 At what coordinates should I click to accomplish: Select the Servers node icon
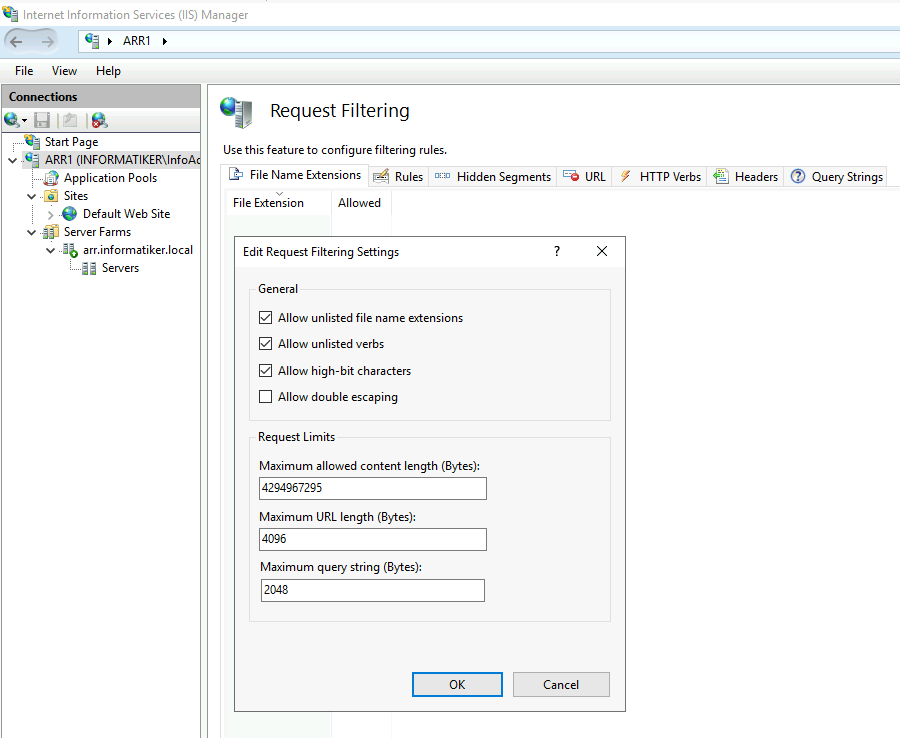tap(88, 268)
